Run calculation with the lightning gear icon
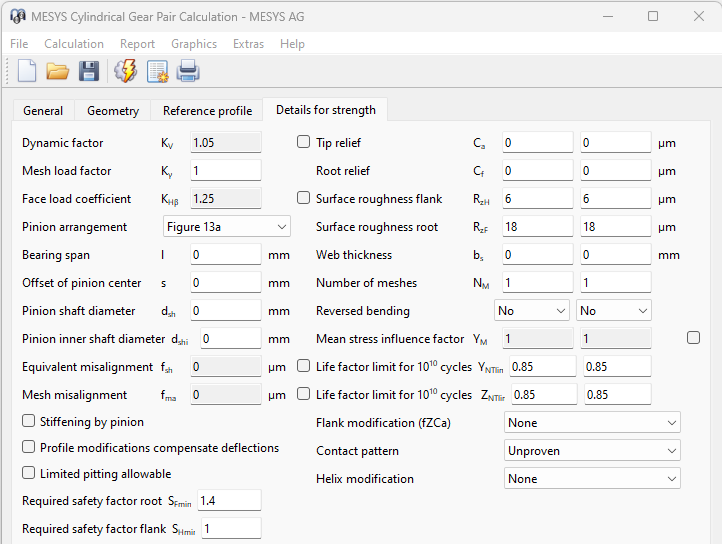 (x=125, y=71)
